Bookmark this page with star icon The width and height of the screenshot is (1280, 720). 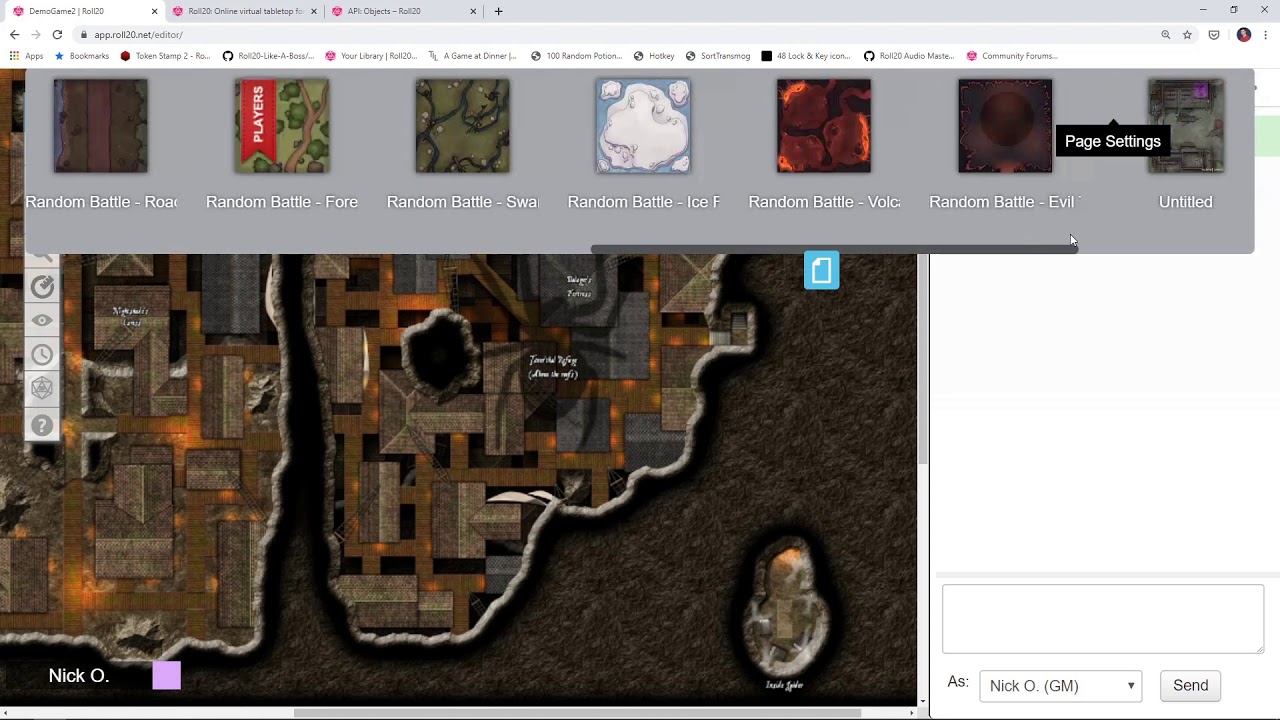(x=1187, y=35)
